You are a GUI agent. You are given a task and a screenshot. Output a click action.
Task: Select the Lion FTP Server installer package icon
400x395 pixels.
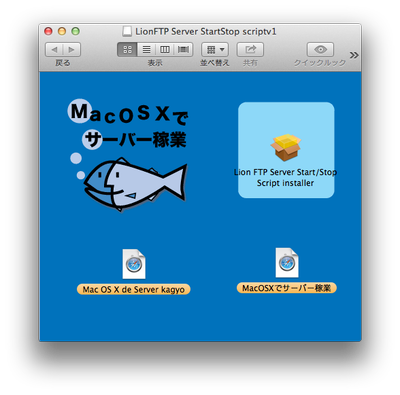[x=286, y=147]
